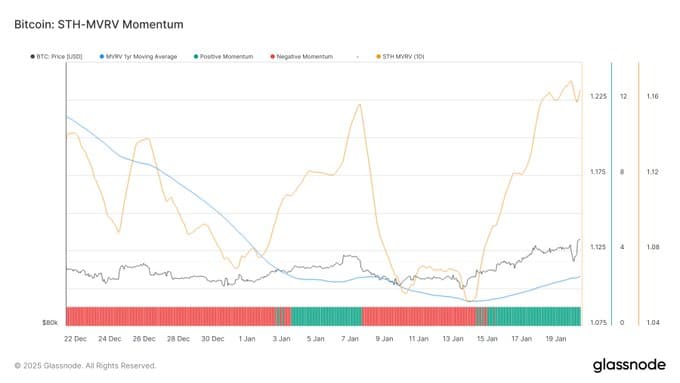Click the 8 value on the middle axis

[x=622, y=172]
